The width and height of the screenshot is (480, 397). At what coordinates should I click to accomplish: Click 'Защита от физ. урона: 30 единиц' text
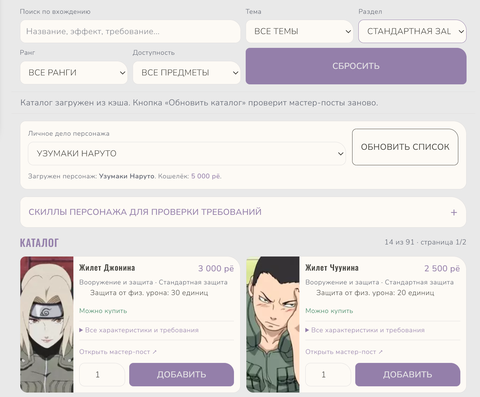(x=149, y=293)
